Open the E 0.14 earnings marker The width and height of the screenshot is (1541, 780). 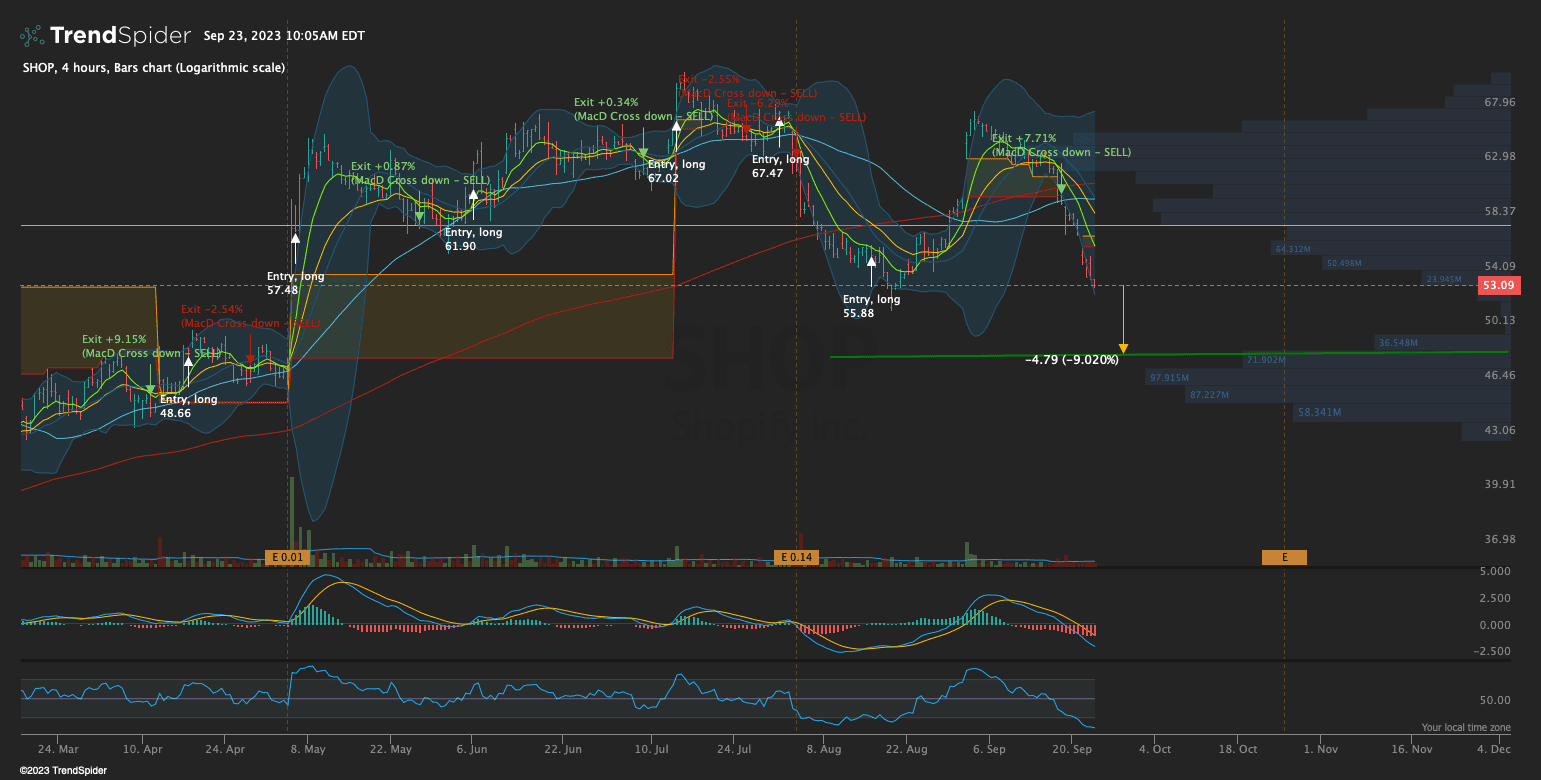797,557
